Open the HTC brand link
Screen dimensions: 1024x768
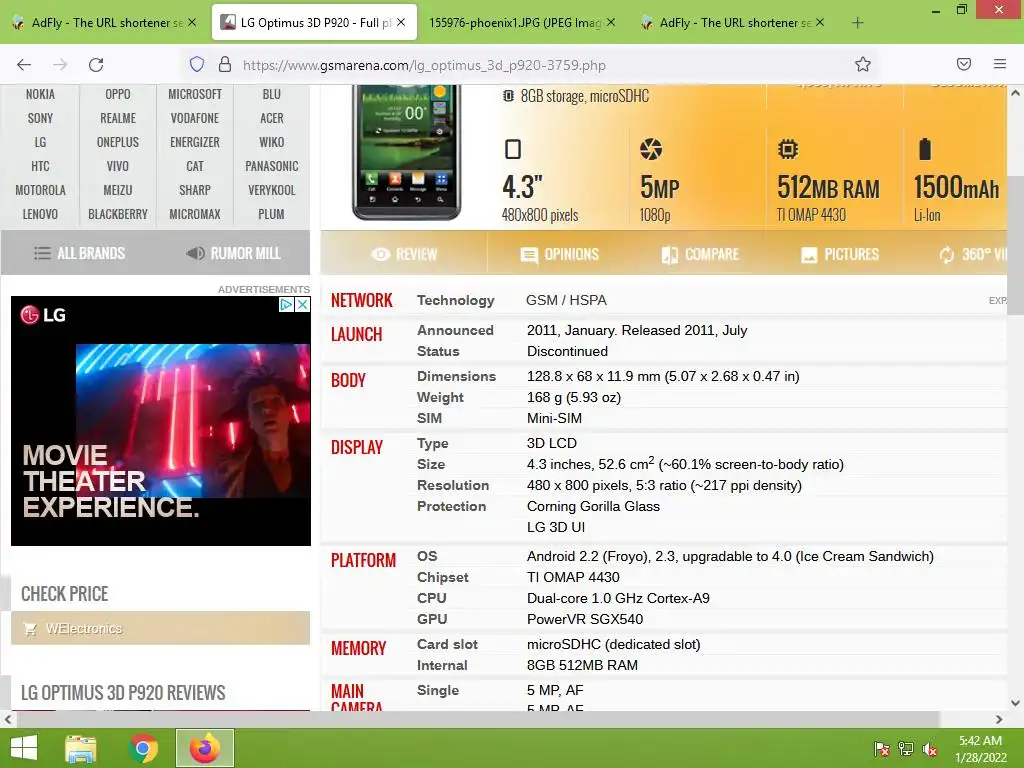40,167
